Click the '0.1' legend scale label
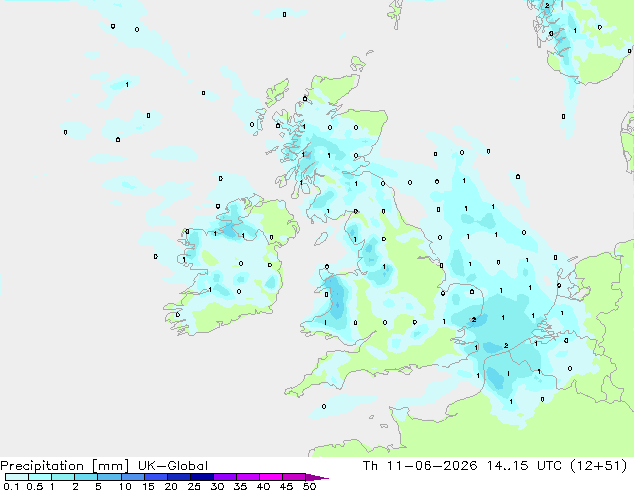The height and width of the screenshot is (490, 634). [x=11, y=486]
